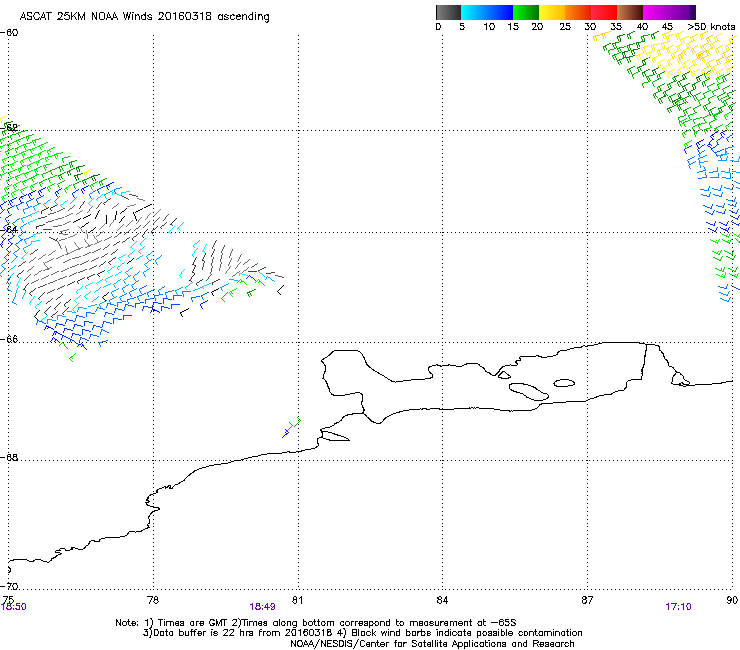Click the '90' longitude axis label
The height and width of the screenshot is (650, 740).
point(732,600)
